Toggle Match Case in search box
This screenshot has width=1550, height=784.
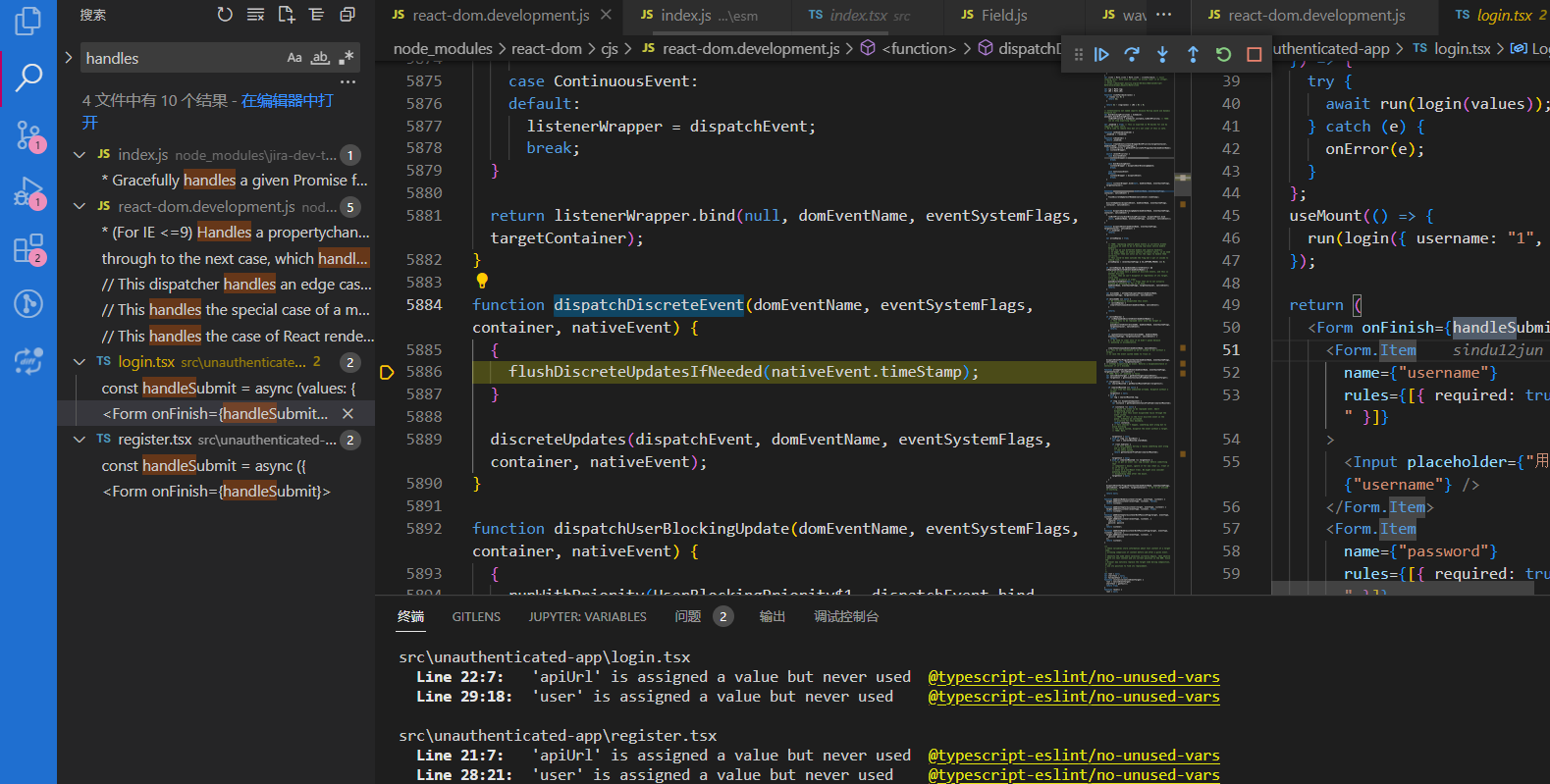(294, 58)
